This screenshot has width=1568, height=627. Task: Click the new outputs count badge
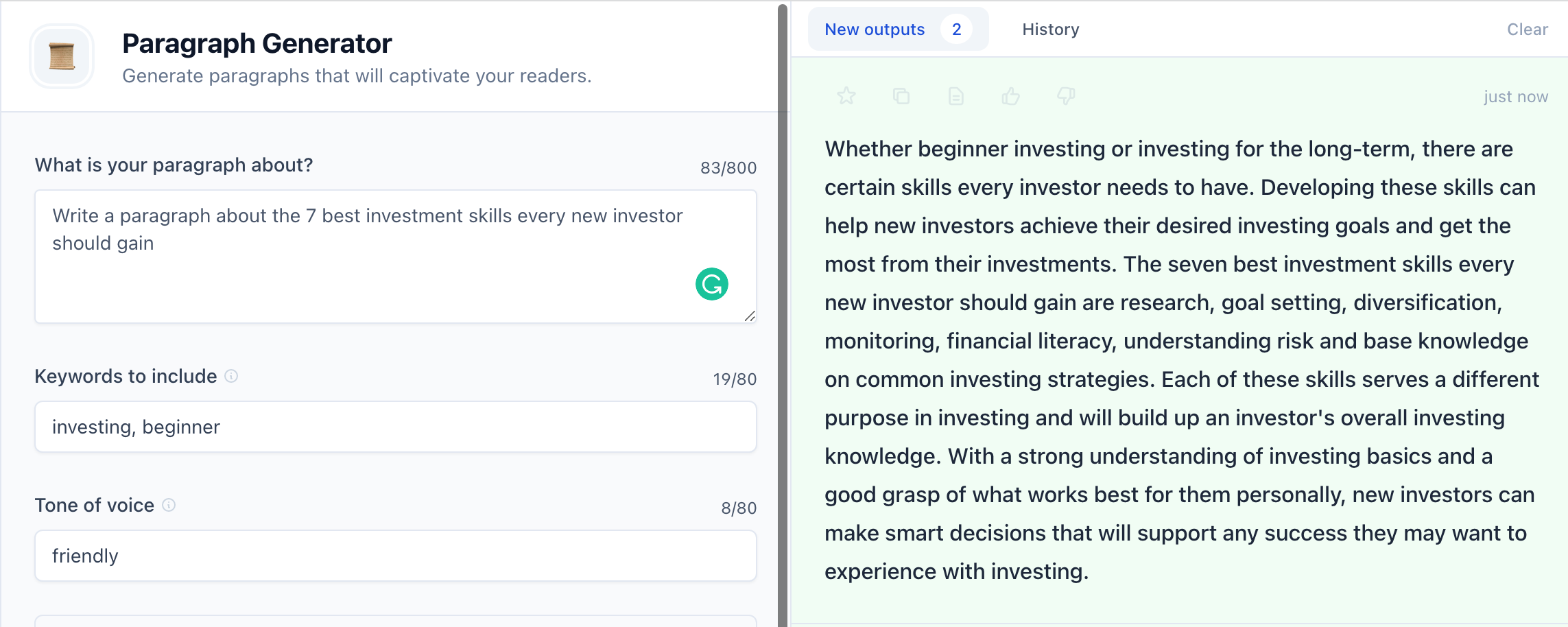tap(957, 29)
